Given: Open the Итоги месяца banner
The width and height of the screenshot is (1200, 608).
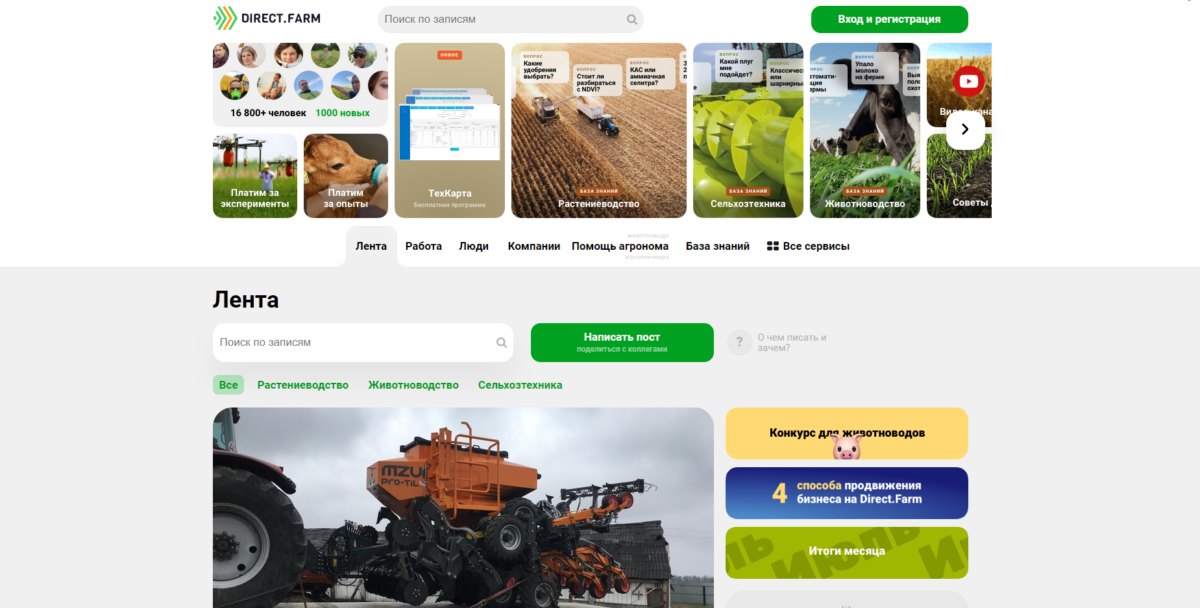Looking at the screenshot, I should pos(846,552).
